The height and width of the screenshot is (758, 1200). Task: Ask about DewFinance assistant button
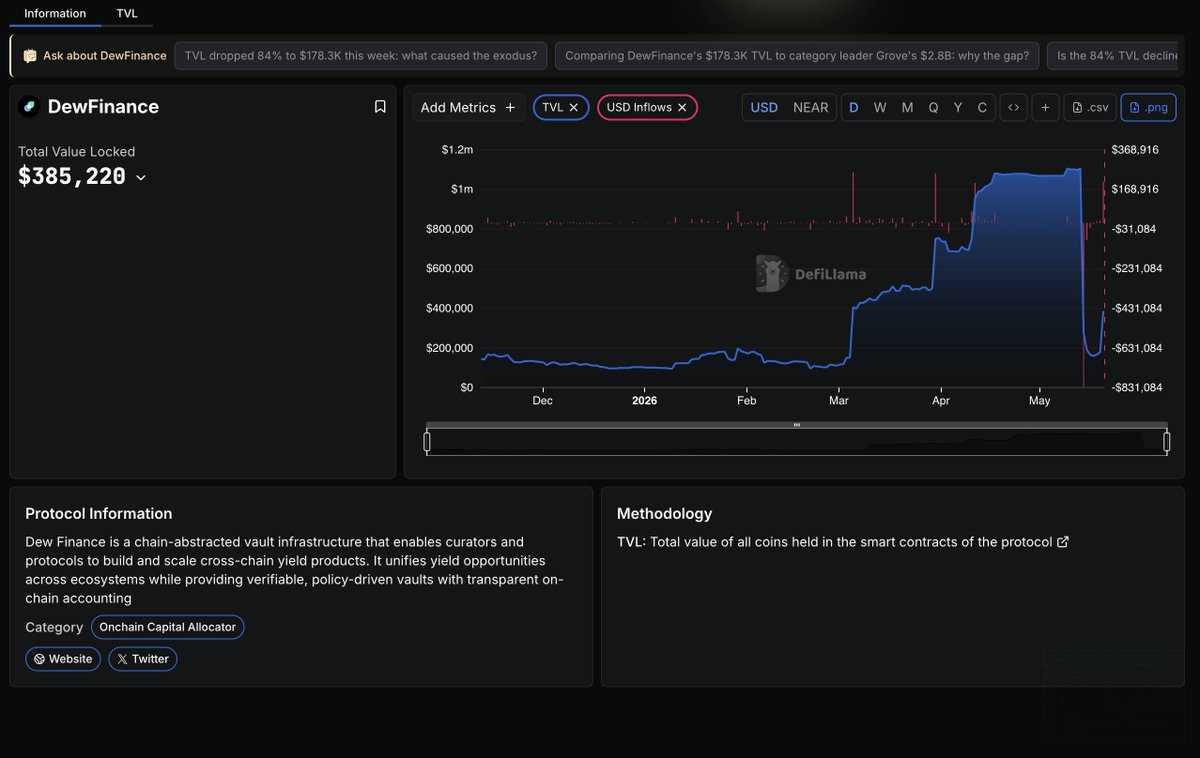pyautogui.click(x=95, y=56)
